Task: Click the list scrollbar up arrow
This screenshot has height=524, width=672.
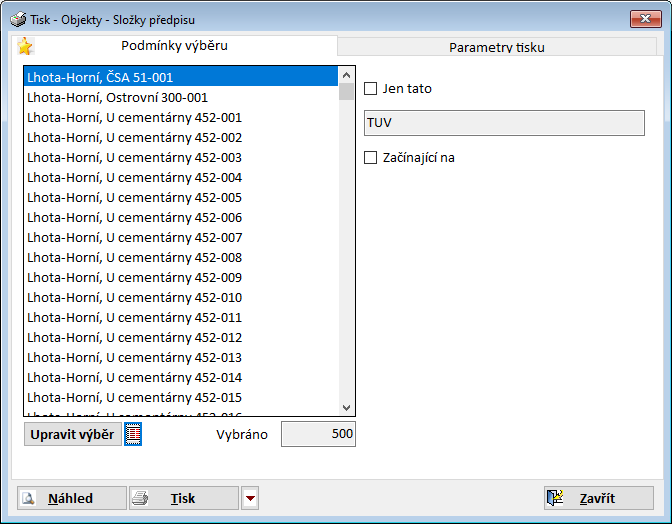Action: 347,75
